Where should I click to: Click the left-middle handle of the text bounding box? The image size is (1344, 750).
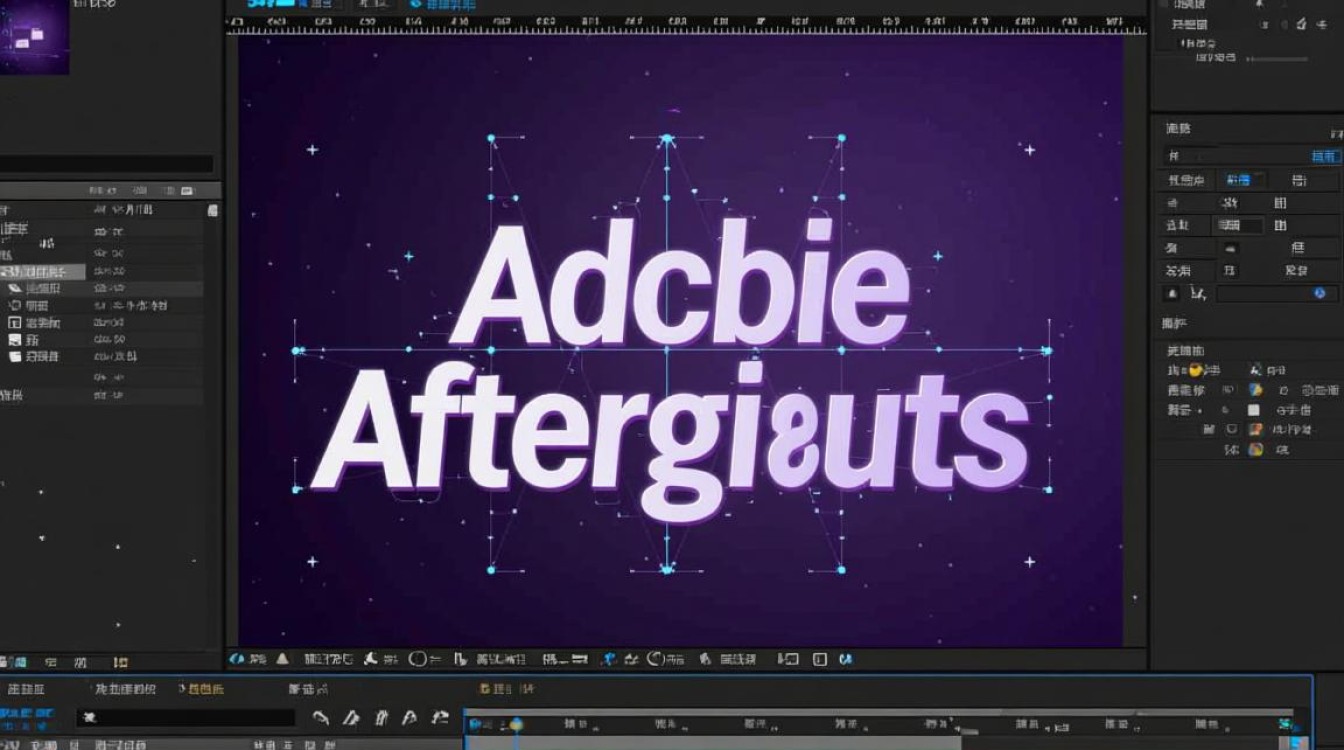pos(296,350)
